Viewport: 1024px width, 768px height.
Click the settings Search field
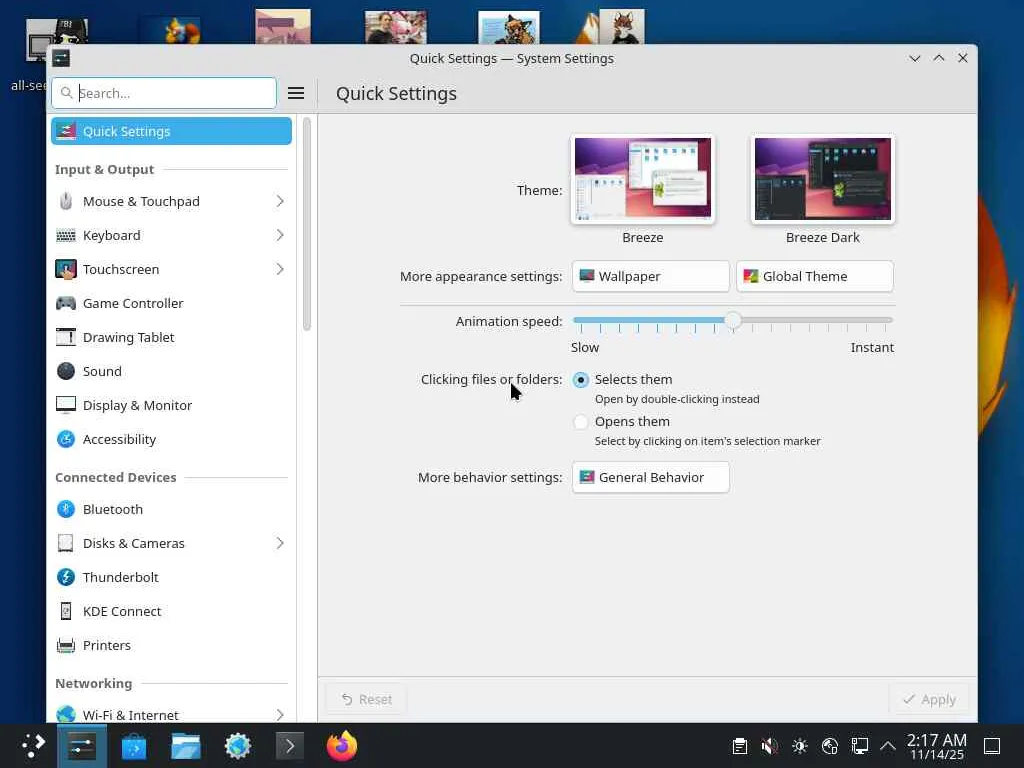[164, 93]
